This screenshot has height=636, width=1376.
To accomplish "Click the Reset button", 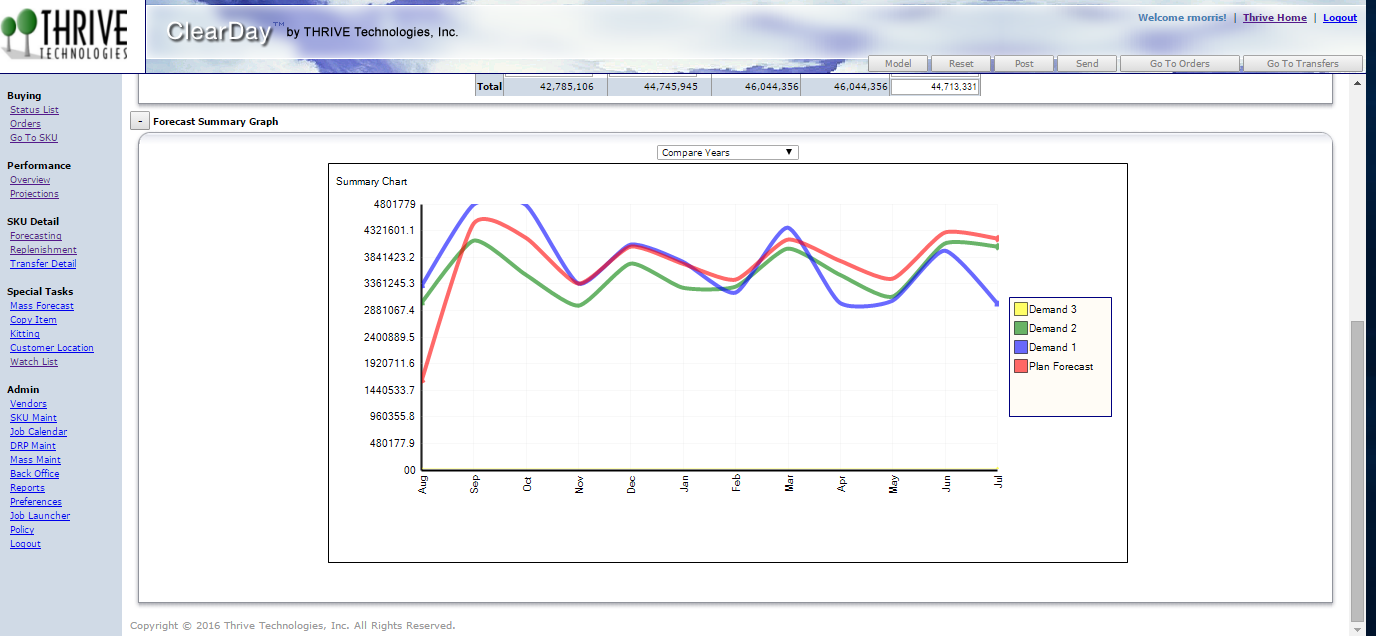I will tap(961, 63).
